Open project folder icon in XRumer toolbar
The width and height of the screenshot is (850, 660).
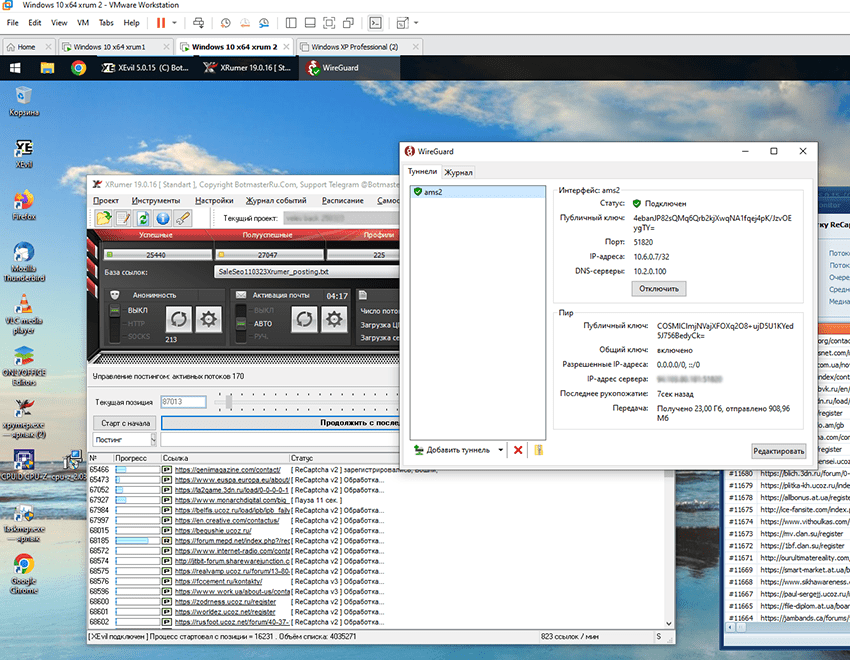[x=103, y=218]
